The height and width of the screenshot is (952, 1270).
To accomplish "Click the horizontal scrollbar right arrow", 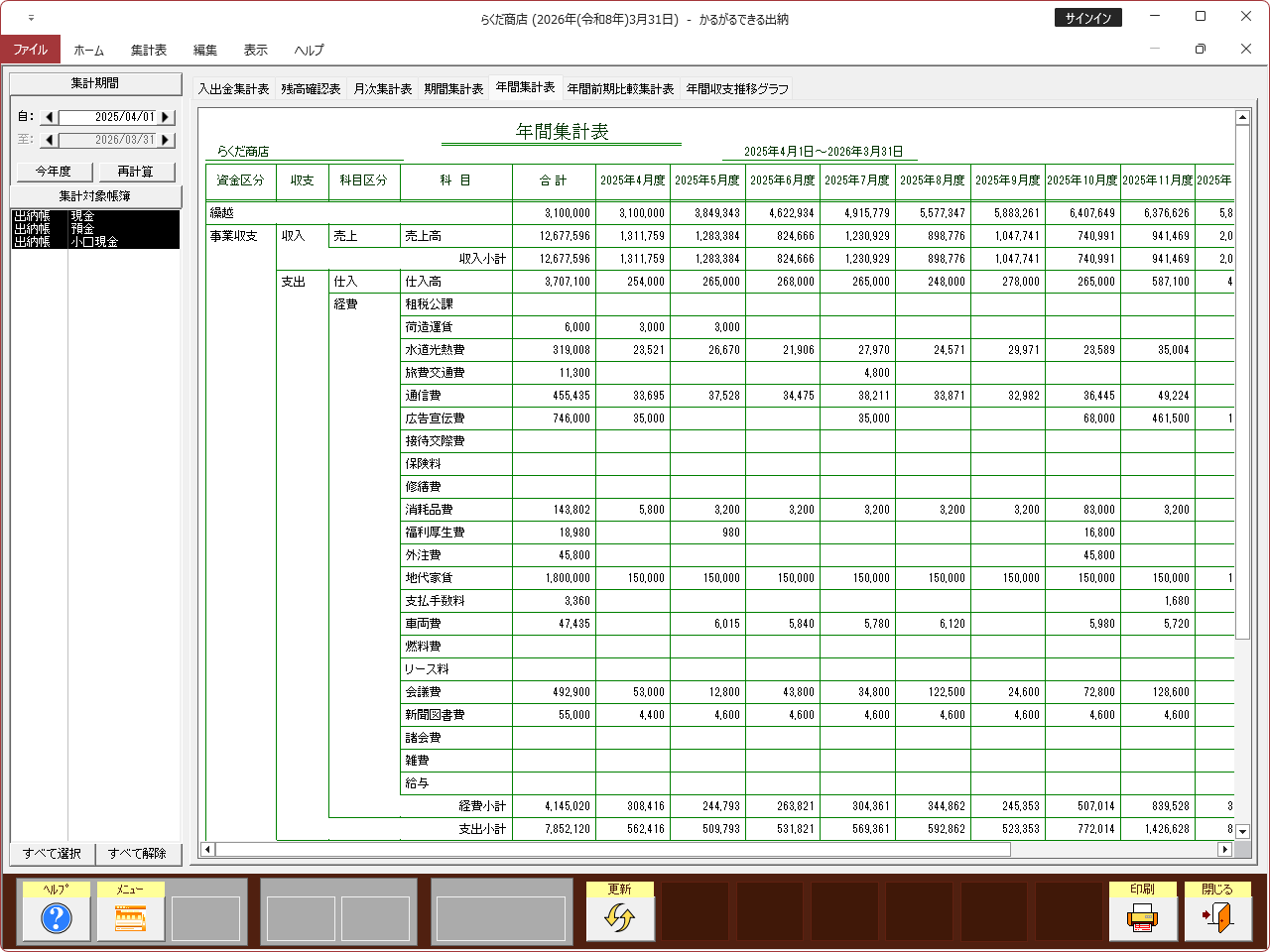I will [x=1224, y=849].
